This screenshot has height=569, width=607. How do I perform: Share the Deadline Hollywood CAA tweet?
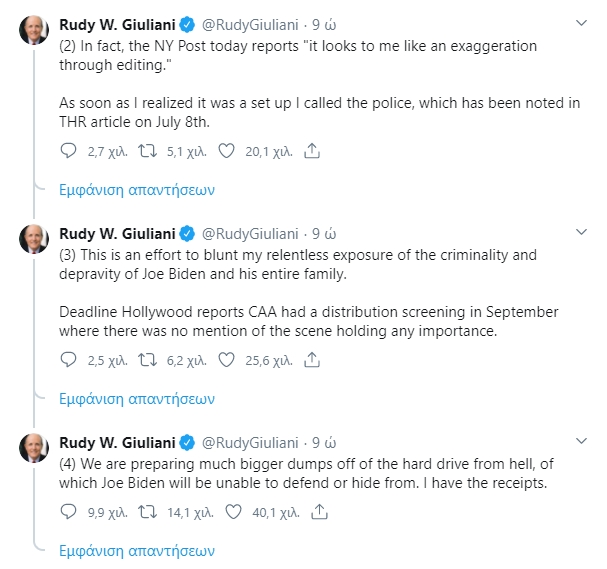311,359
